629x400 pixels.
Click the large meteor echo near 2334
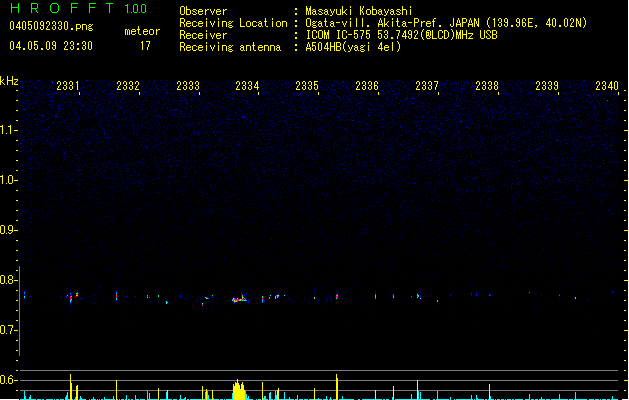click(x=240, y=298)
